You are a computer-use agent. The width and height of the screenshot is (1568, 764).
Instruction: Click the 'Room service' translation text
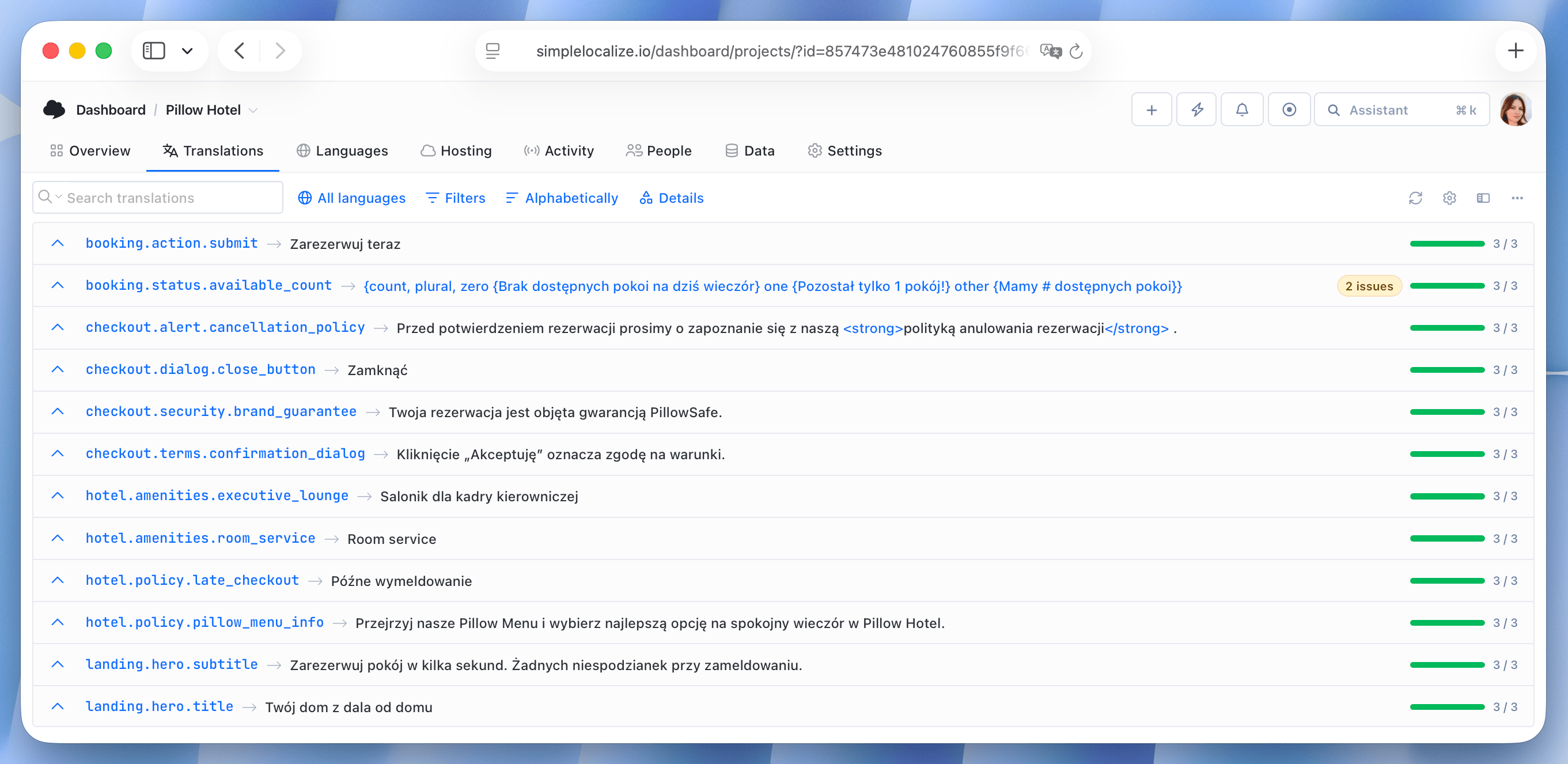(x=392, y=539)
